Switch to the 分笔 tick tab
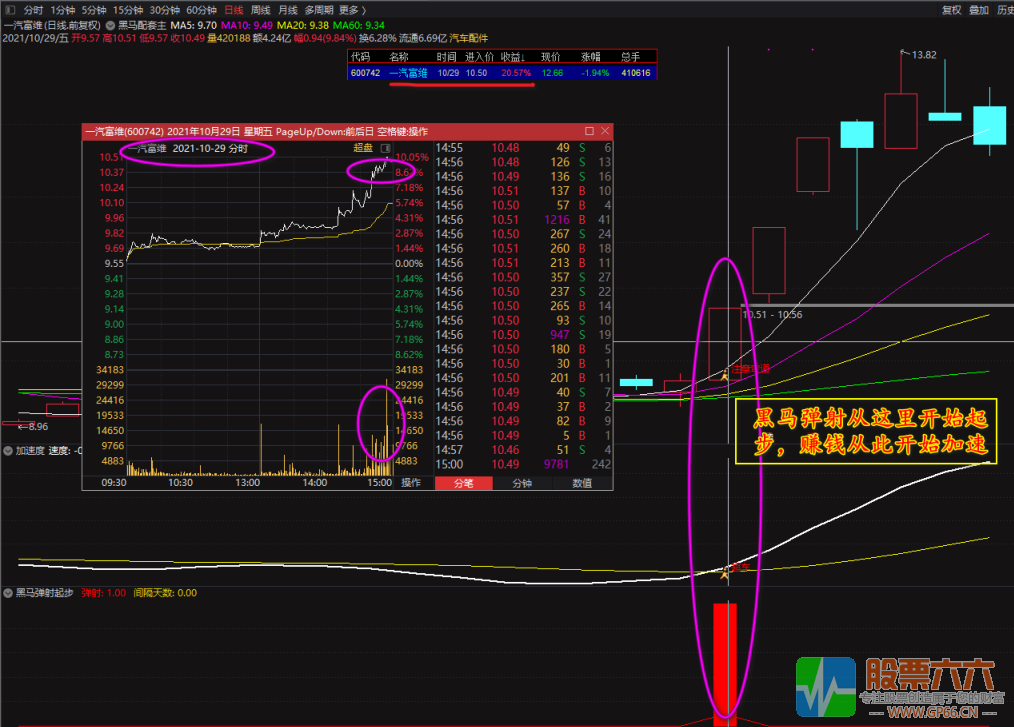 coord(464,483)
